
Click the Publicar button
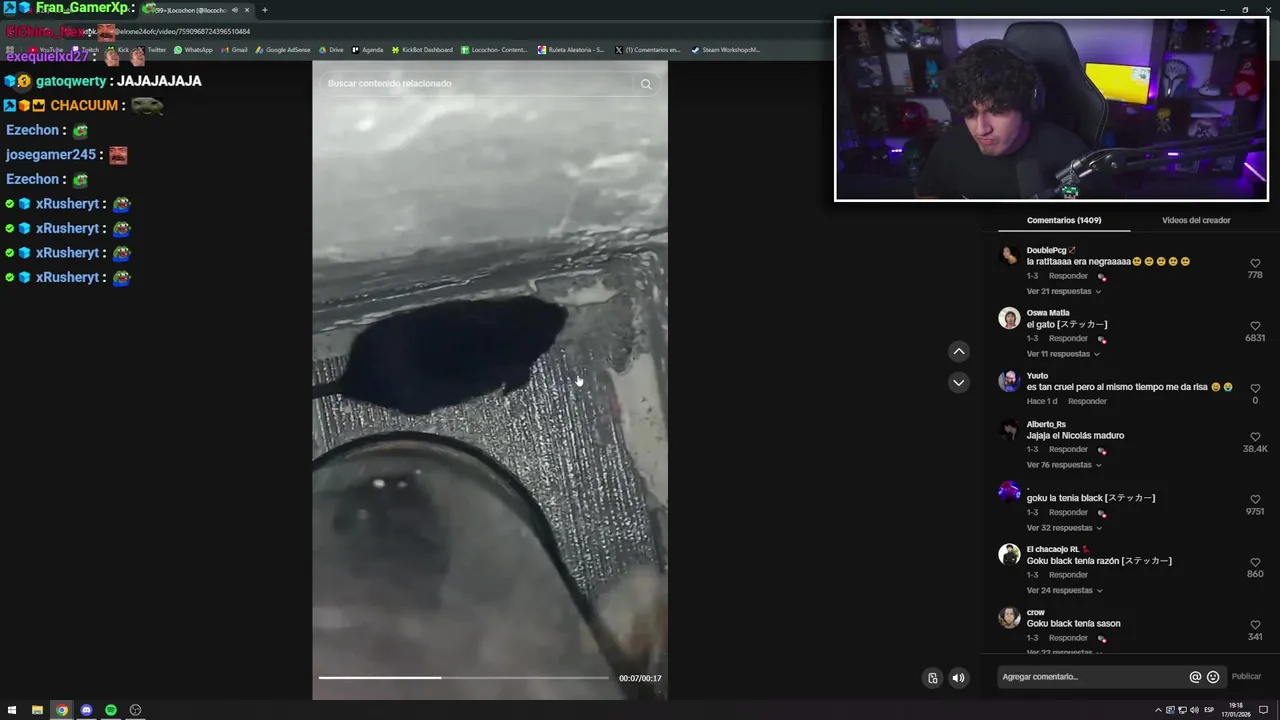click(1246, 677)
